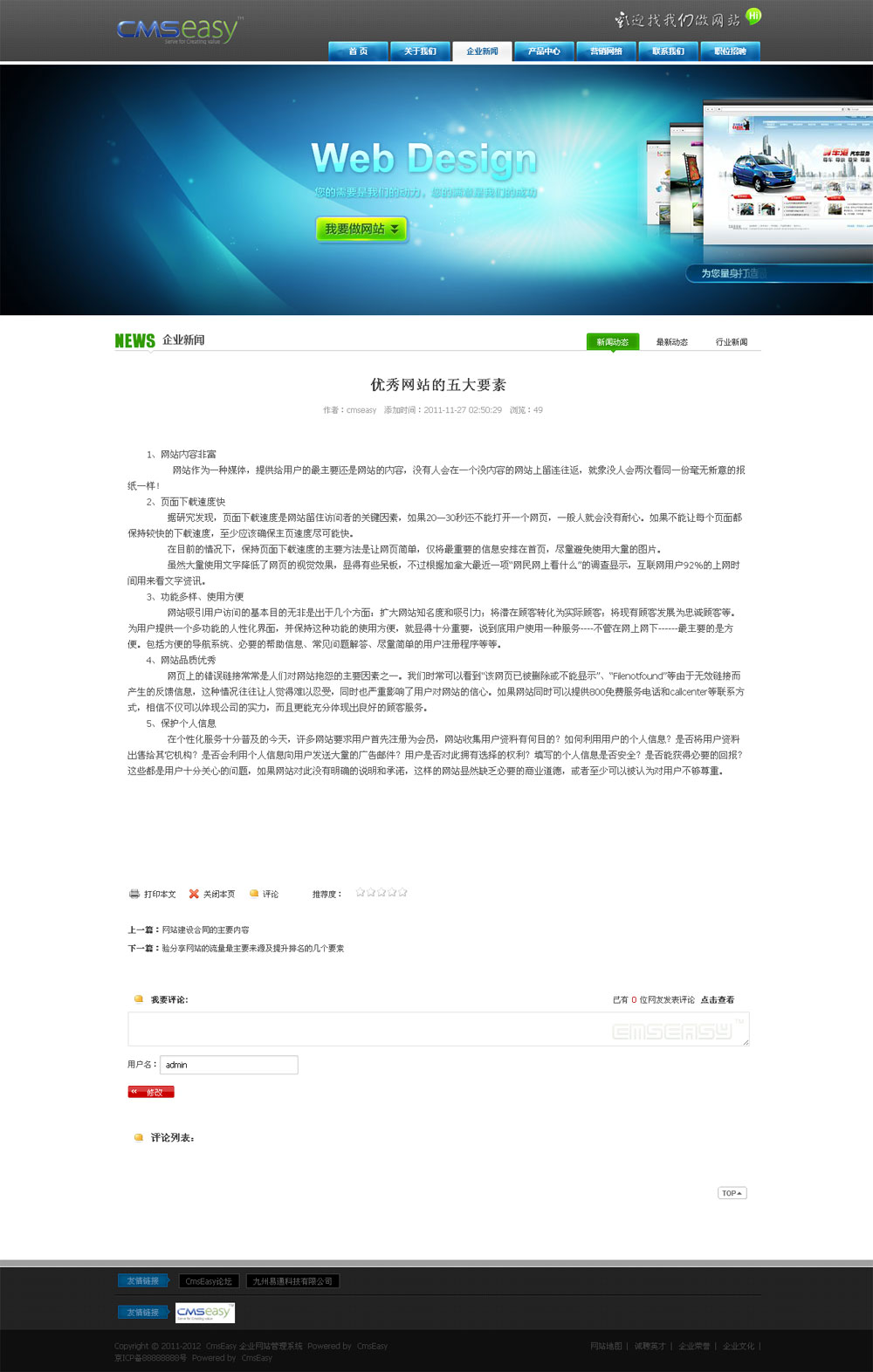Click 点击查看 to view comments

tap(717, 1000)
